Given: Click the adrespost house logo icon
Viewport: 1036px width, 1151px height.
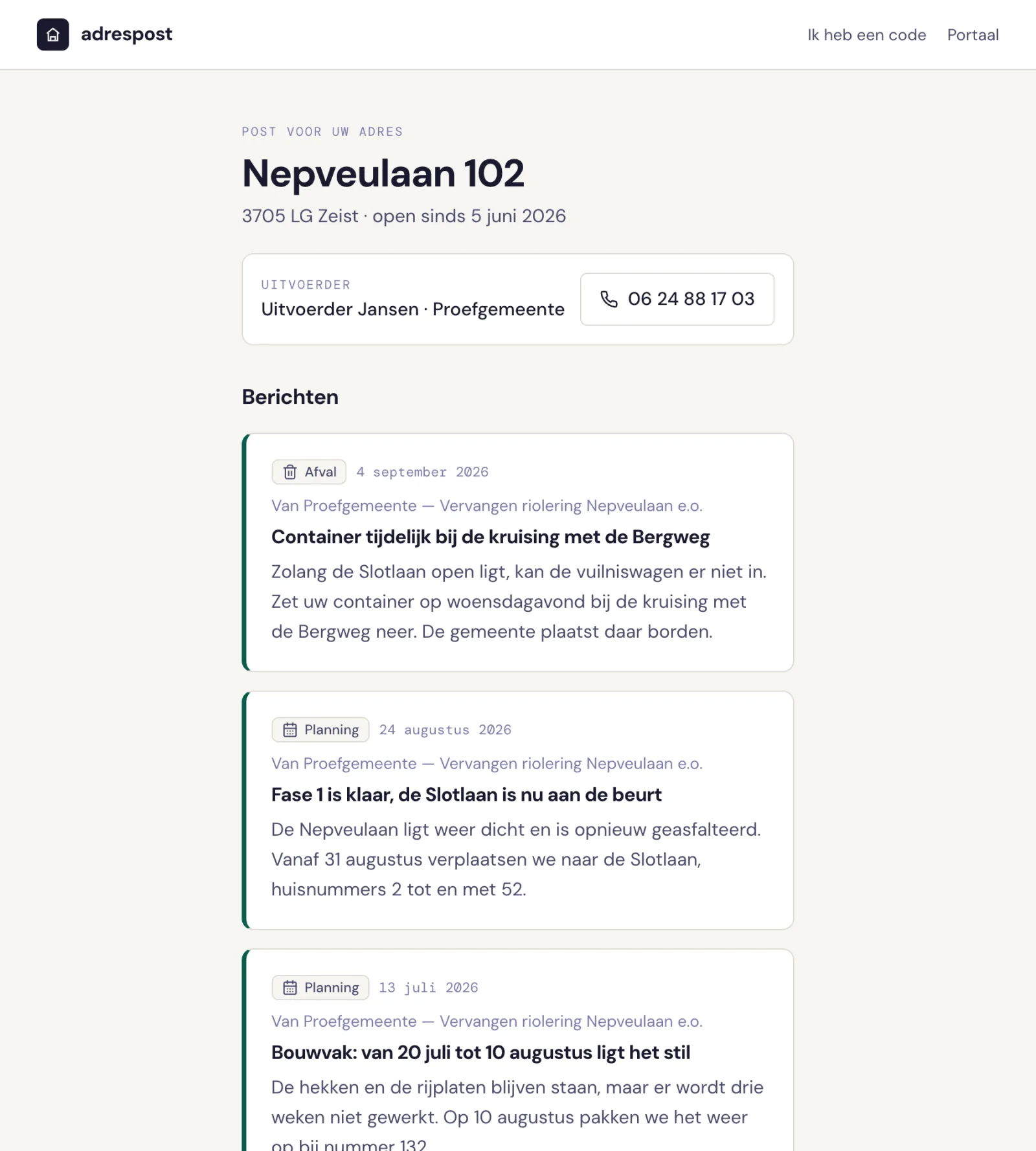Looking at the screenshot, I should tap(52, 34).
